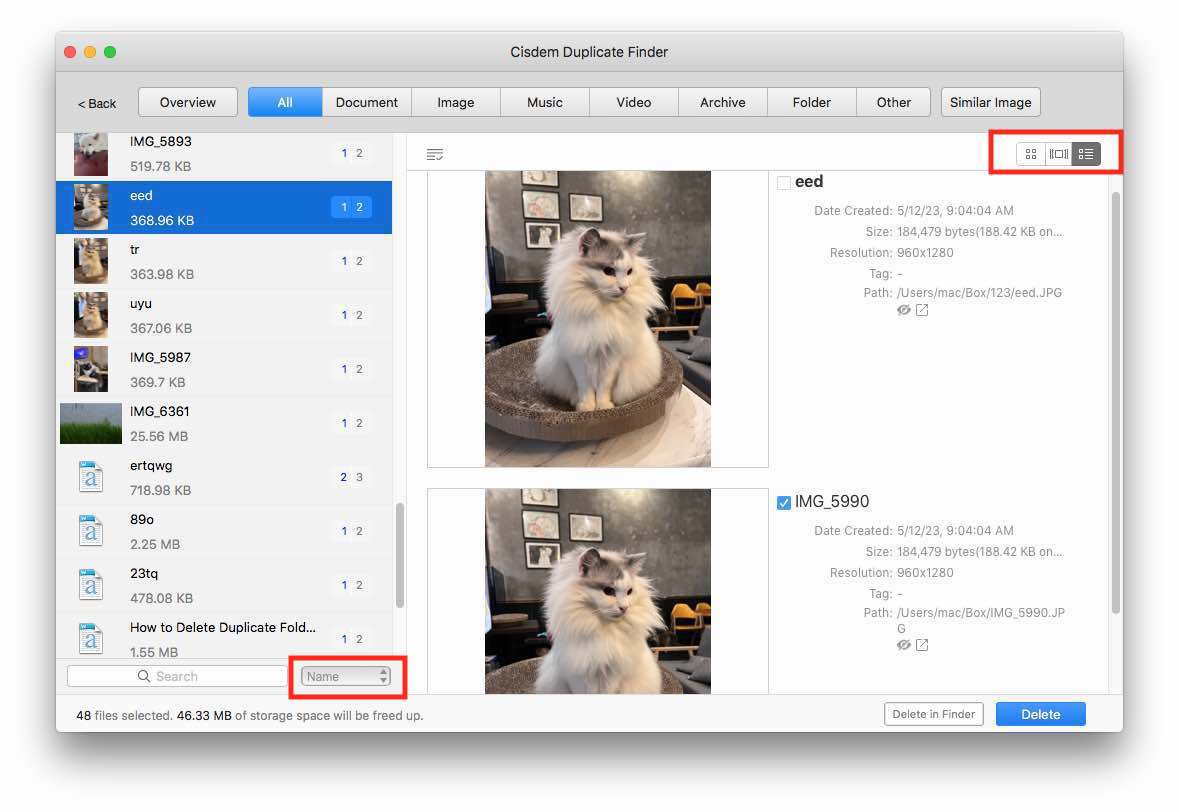Check the eed duplicate checkbox
This screenshot has height=812, width=1179.
click(x=784, y=182)
